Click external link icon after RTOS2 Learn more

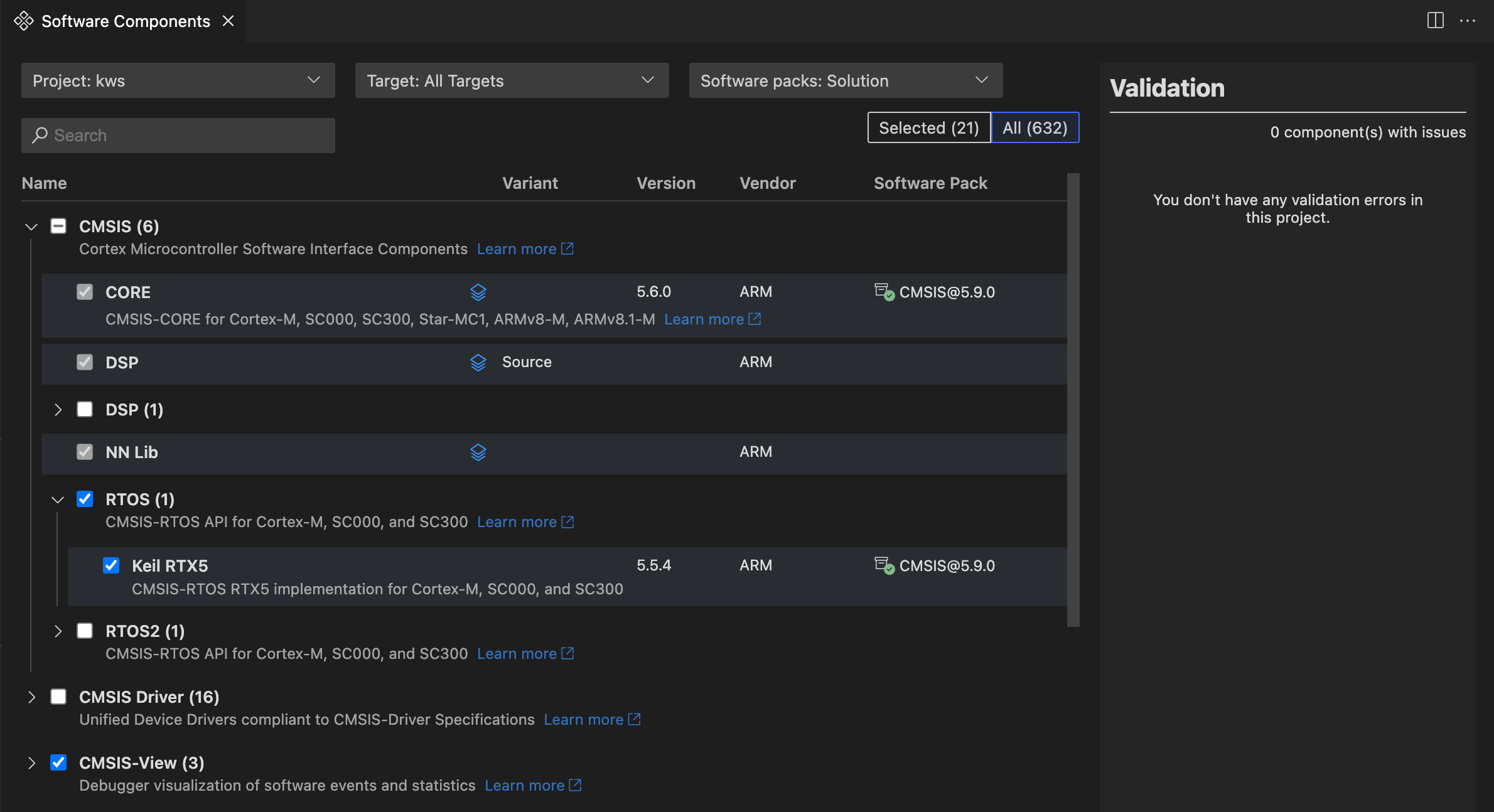567,653
